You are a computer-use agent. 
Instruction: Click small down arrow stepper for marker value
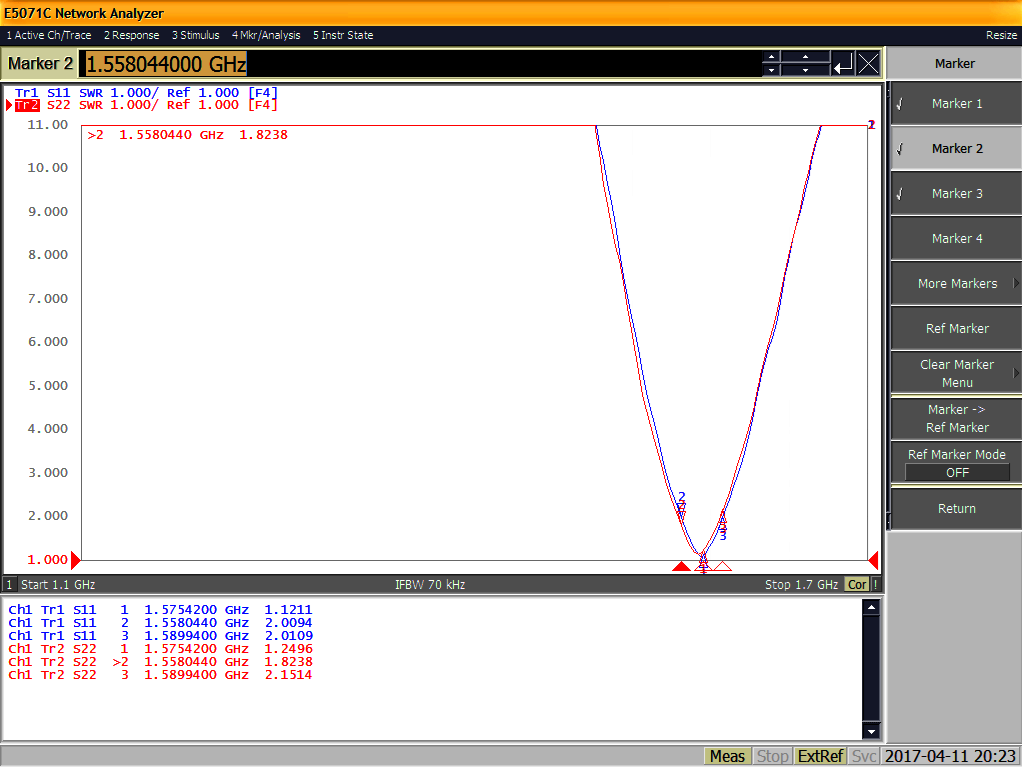[x=770, y=71]
